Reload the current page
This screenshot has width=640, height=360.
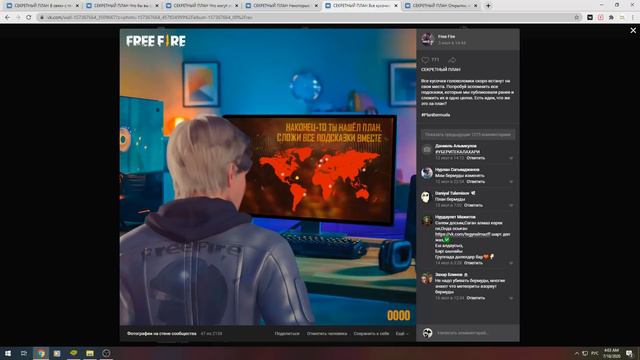(x=29, y=17)
